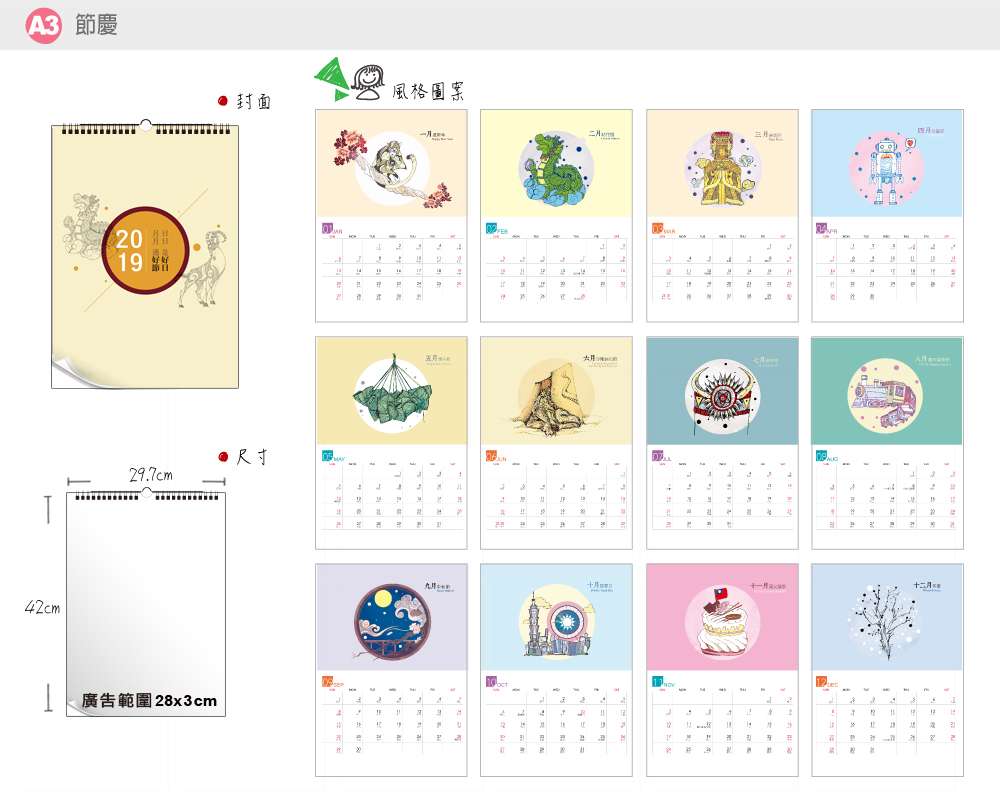Click the green dragon illustration in February
Screen dimensions: 1000x800
pyautogui.click(x=554, y=169)
